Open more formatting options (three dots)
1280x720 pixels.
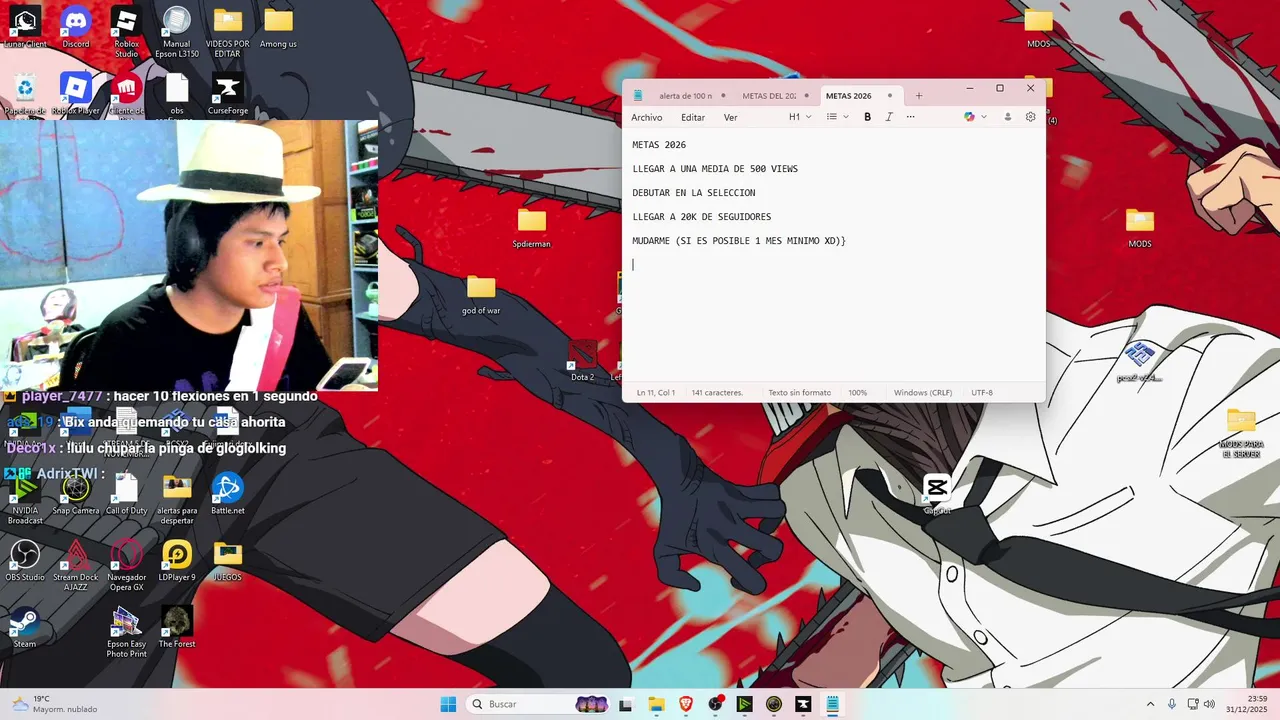(910, 117)
